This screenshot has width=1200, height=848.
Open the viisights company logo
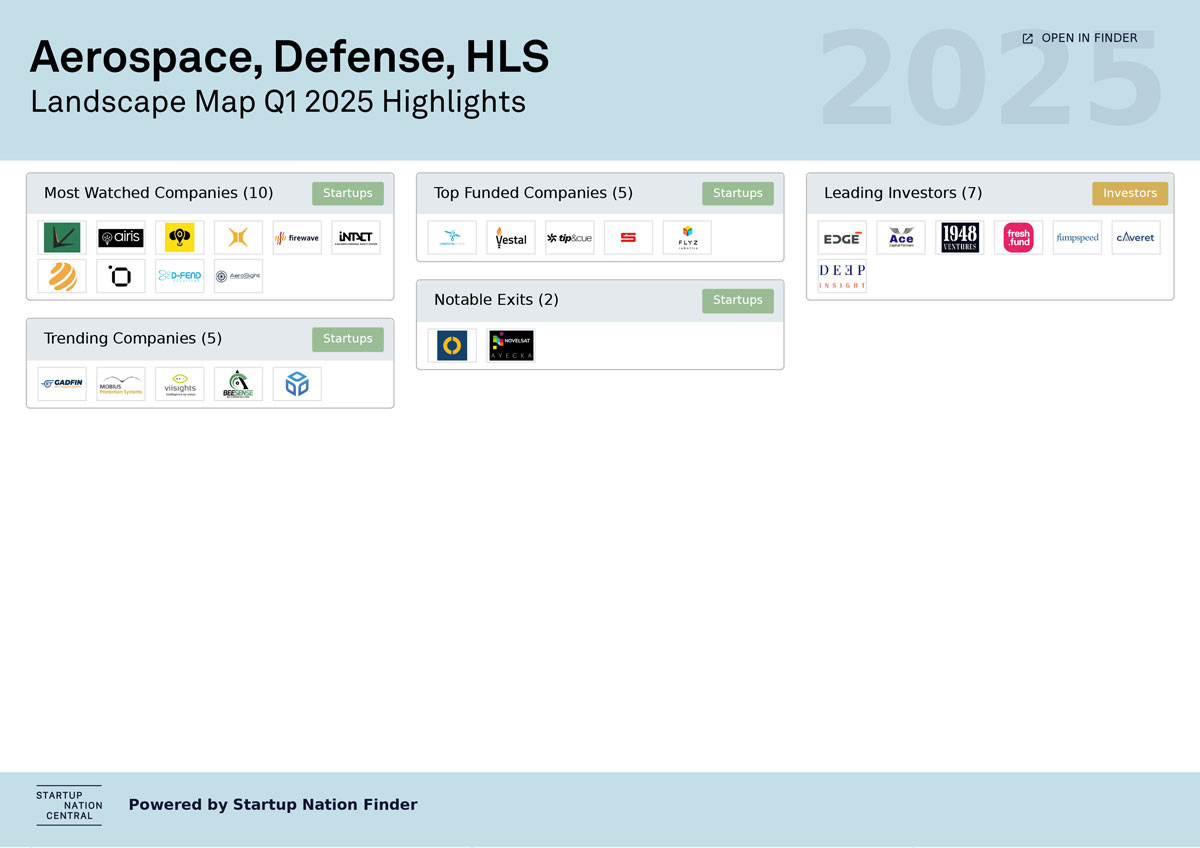click(x=180, y=384)
